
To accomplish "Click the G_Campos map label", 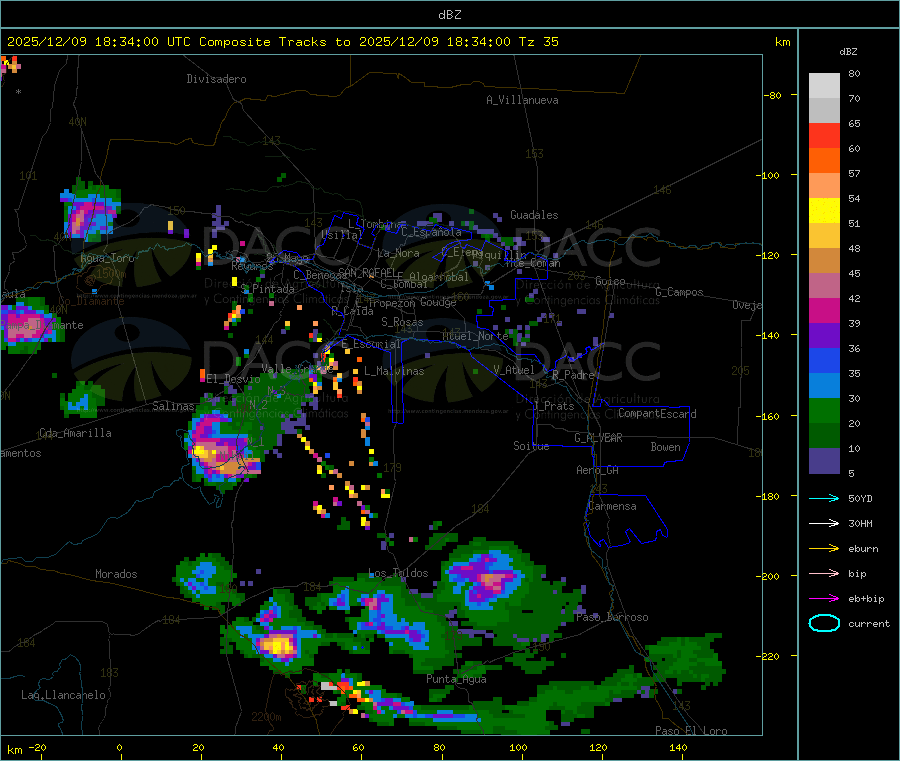I will pos(680,292).
